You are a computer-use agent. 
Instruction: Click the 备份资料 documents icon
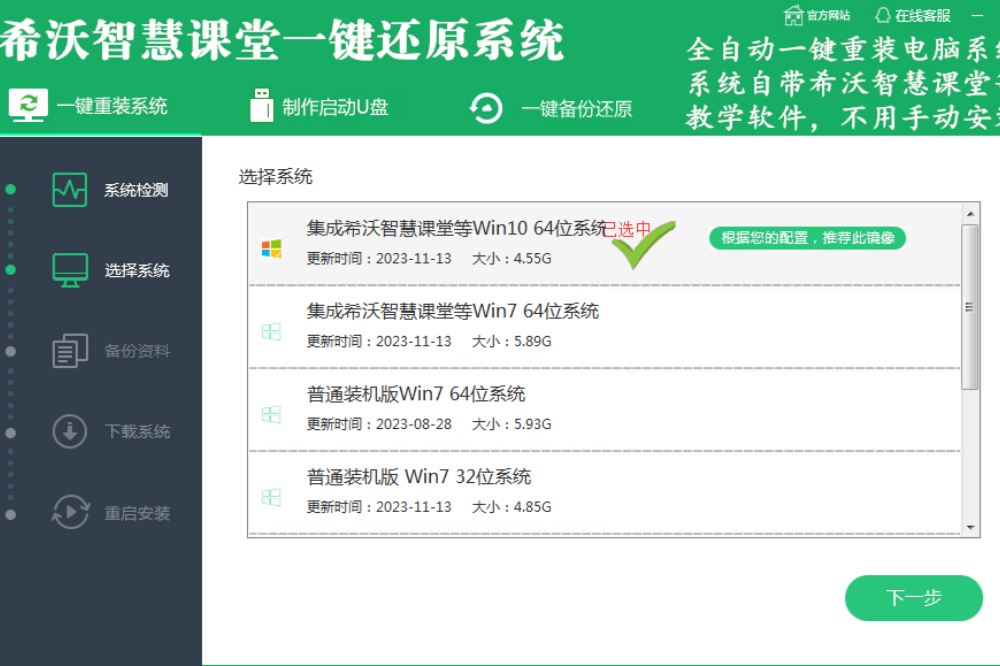point(70,351)
